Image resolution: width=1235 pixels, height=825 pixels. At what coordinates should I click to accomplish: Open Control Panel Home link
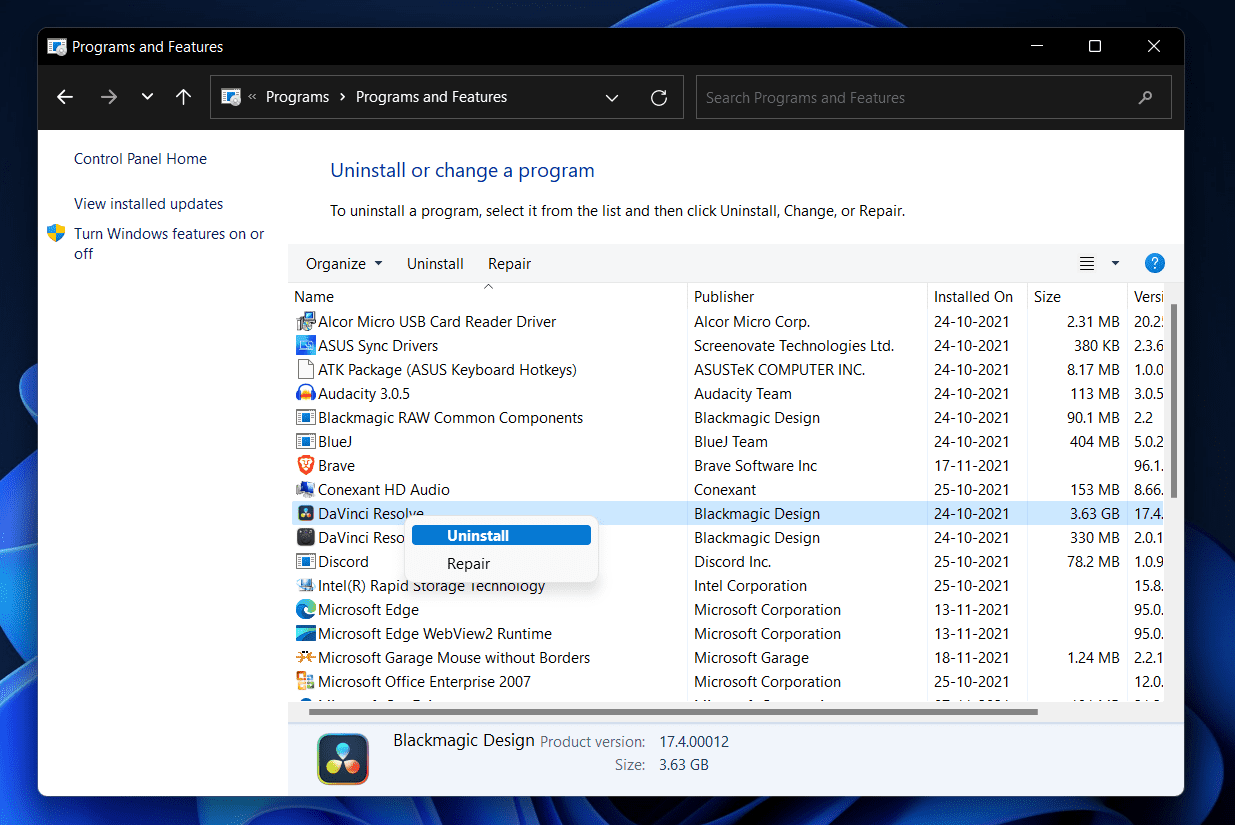point(140,159)
